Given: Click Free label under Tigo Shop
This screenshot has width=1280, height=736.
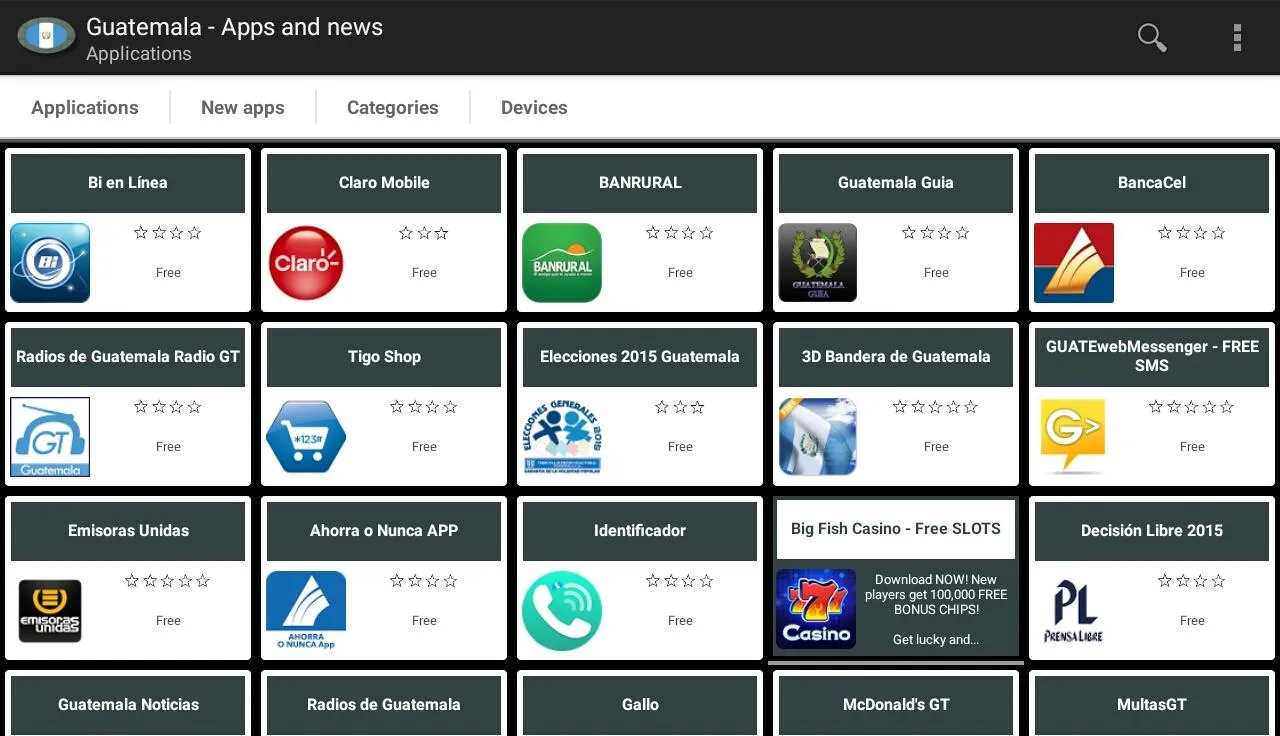Looking at the screenshot, I should 424,447.
